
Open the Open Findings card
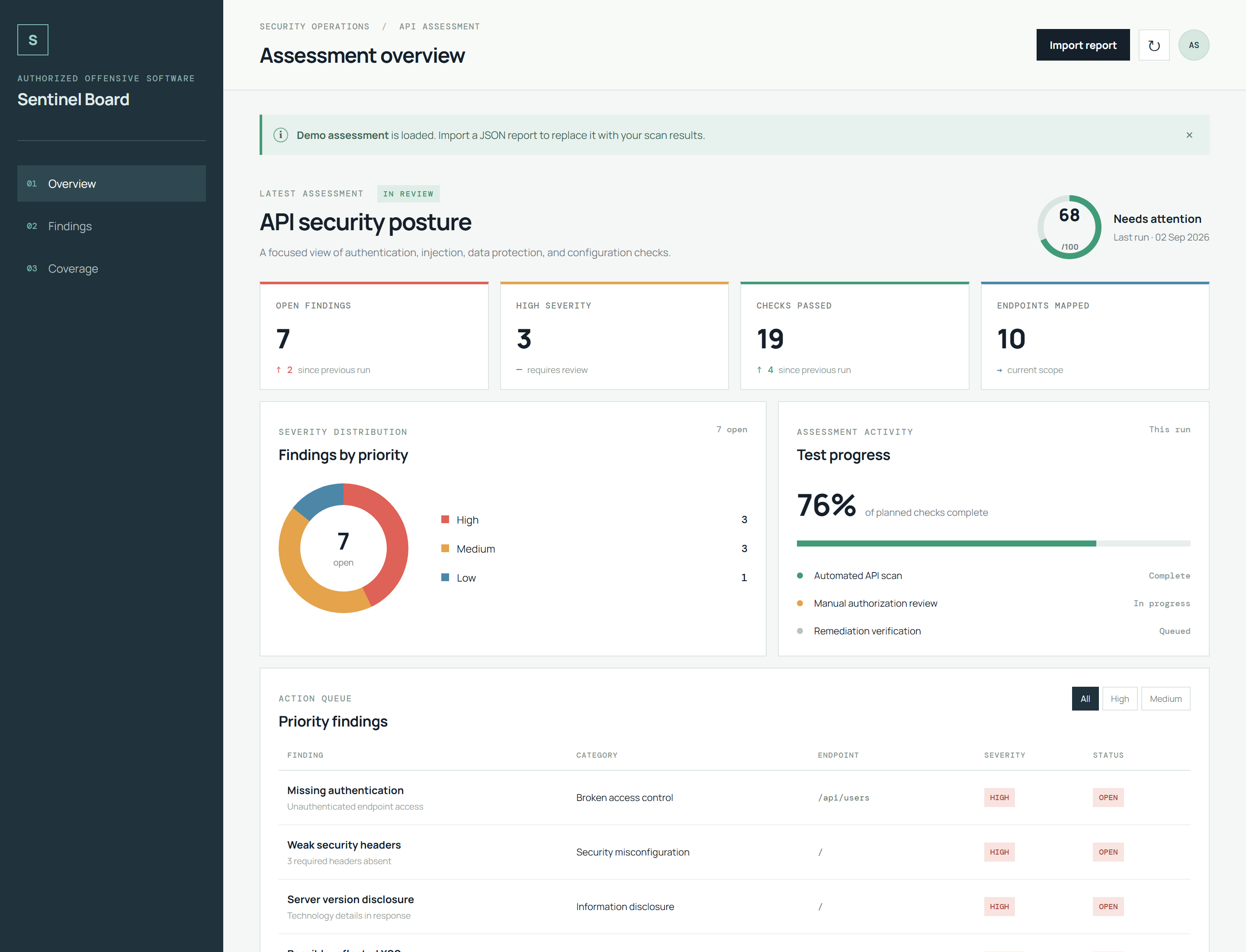point(373,335)
